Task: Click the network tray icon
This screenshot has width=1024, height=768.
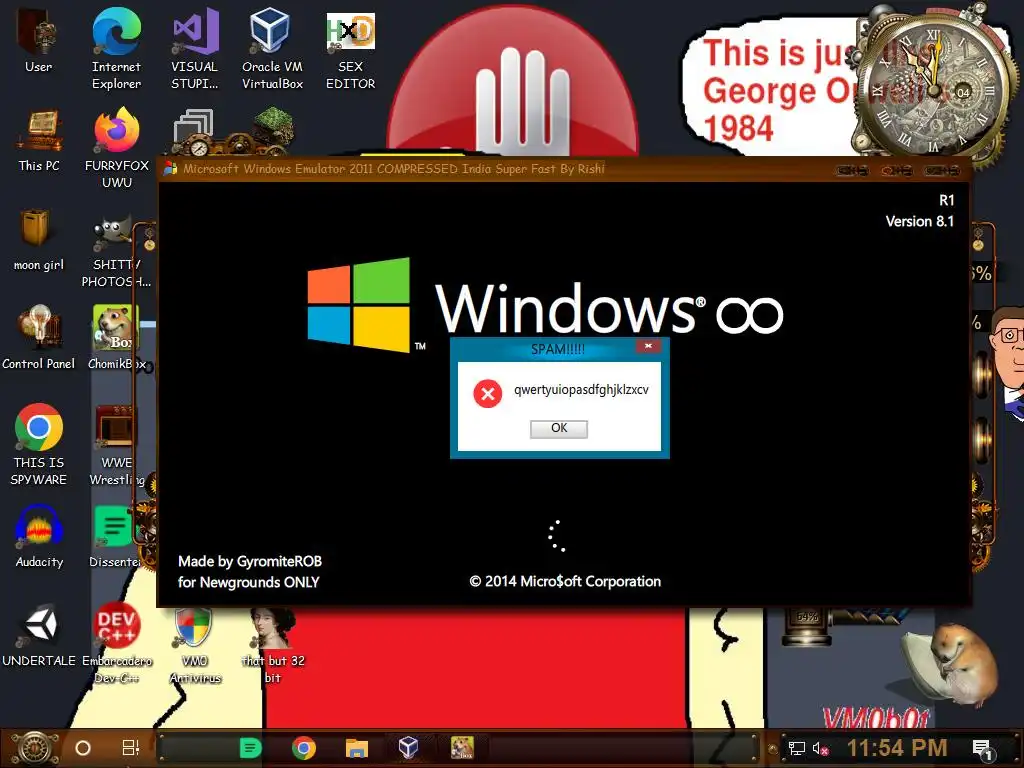Action: tap(797, 748)
